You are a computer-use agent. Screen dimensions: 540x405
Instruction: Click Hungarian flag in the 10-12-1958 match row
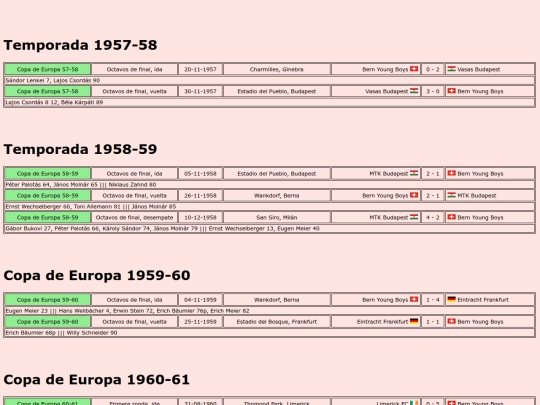click(x=414, y=217)
